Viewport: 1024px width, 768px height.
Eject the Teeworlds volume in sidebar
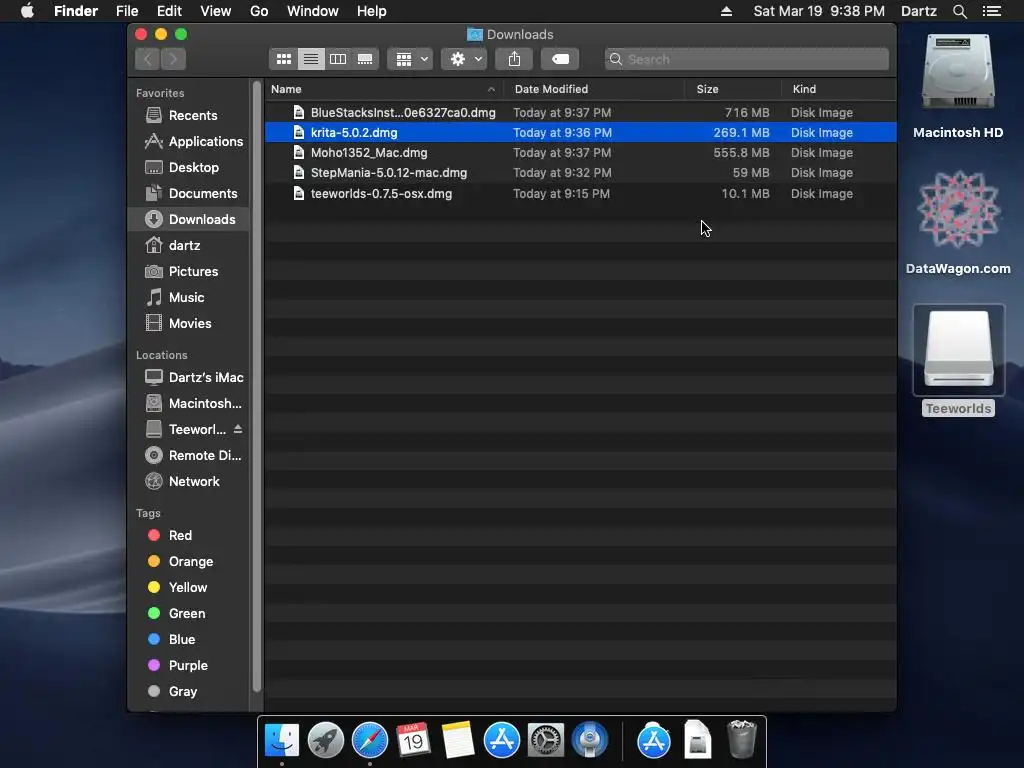point(238,429)
